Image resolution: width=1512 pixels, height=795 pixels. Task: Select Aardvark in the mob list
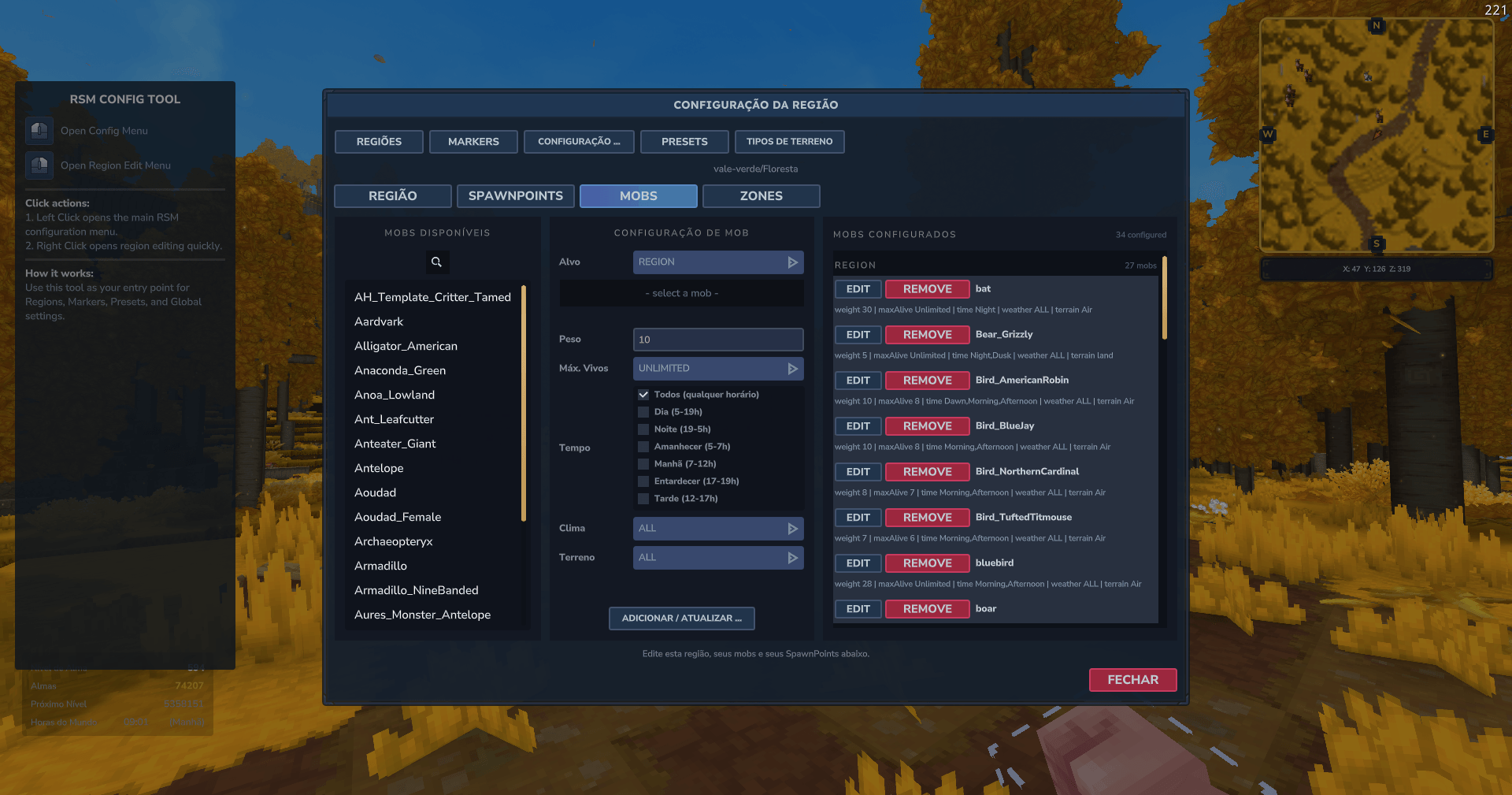[x=379, y=321]
